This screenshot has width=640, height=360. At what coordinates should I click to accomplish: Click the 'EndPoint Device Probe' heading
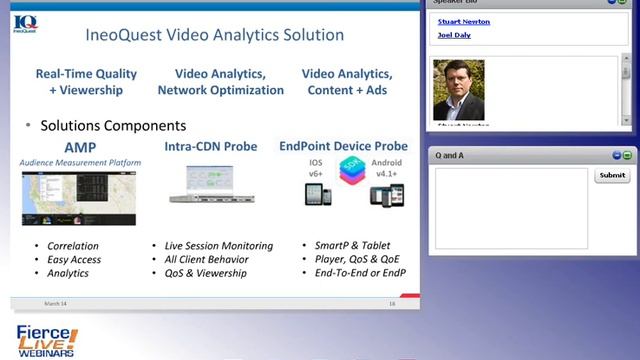tap(343, 146)
